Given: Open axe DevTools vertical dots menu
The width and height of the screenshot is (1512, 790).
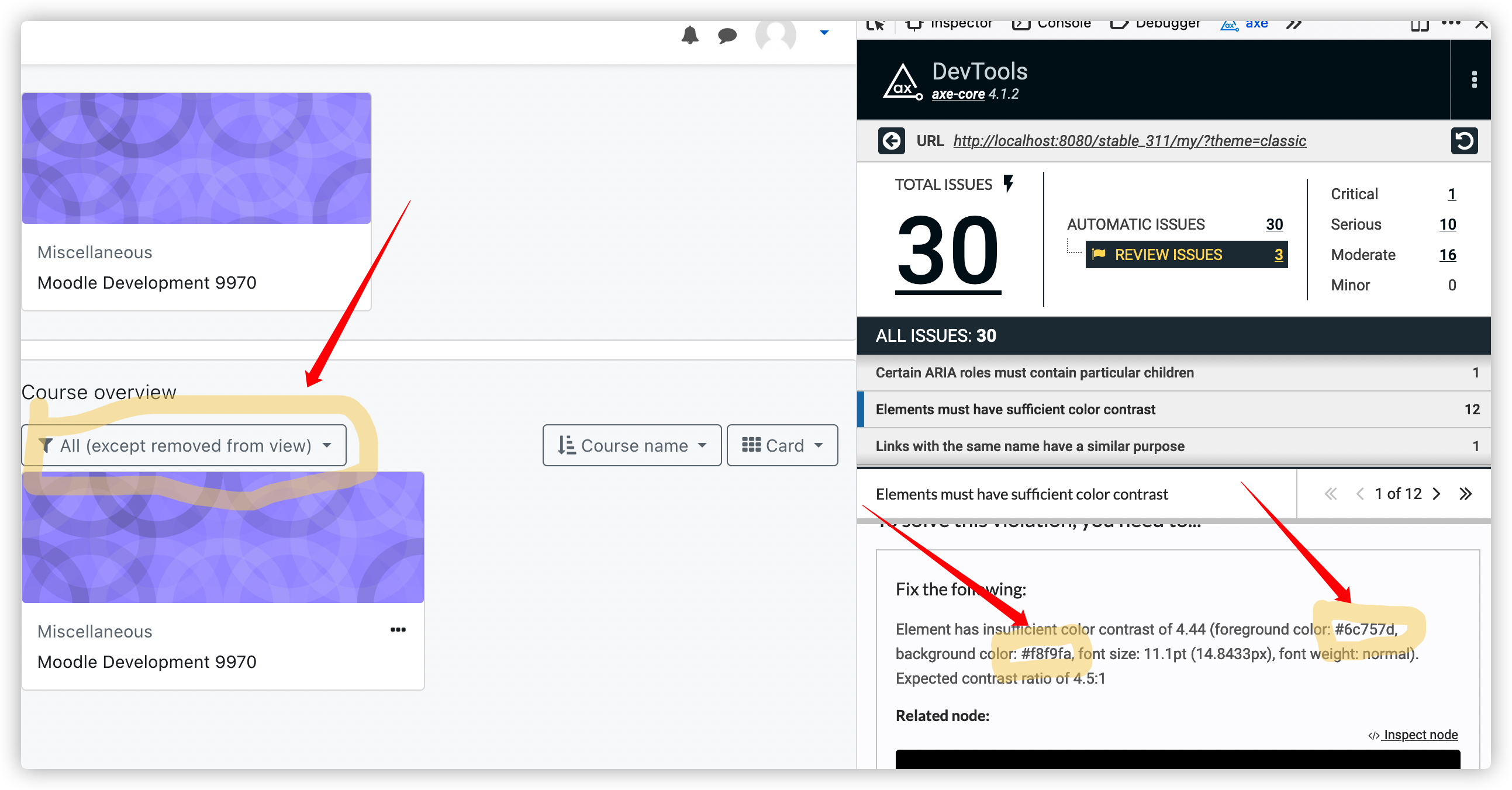Looking at the screenshot, I should pos(1474,79).
